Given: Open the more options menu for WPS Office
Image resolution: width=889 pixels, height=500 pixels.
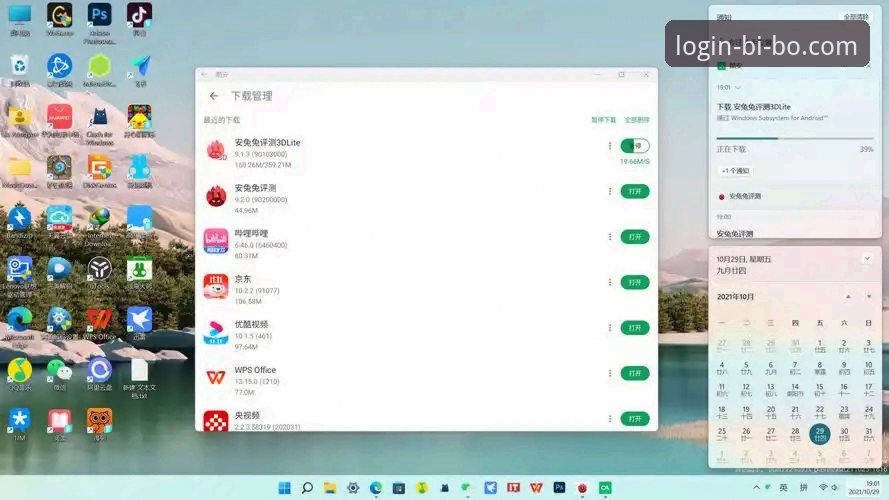Looking at the screenshot, I should 609,373.
